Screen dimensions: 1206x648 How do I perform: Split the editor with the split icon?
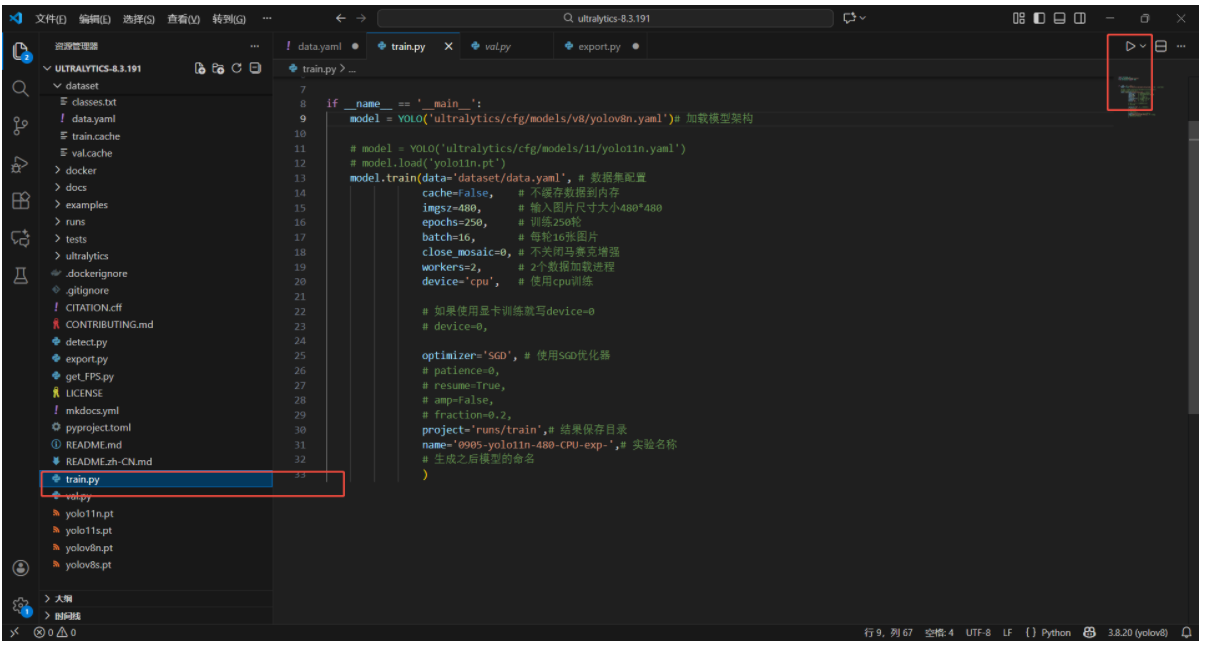[1161, 46]
